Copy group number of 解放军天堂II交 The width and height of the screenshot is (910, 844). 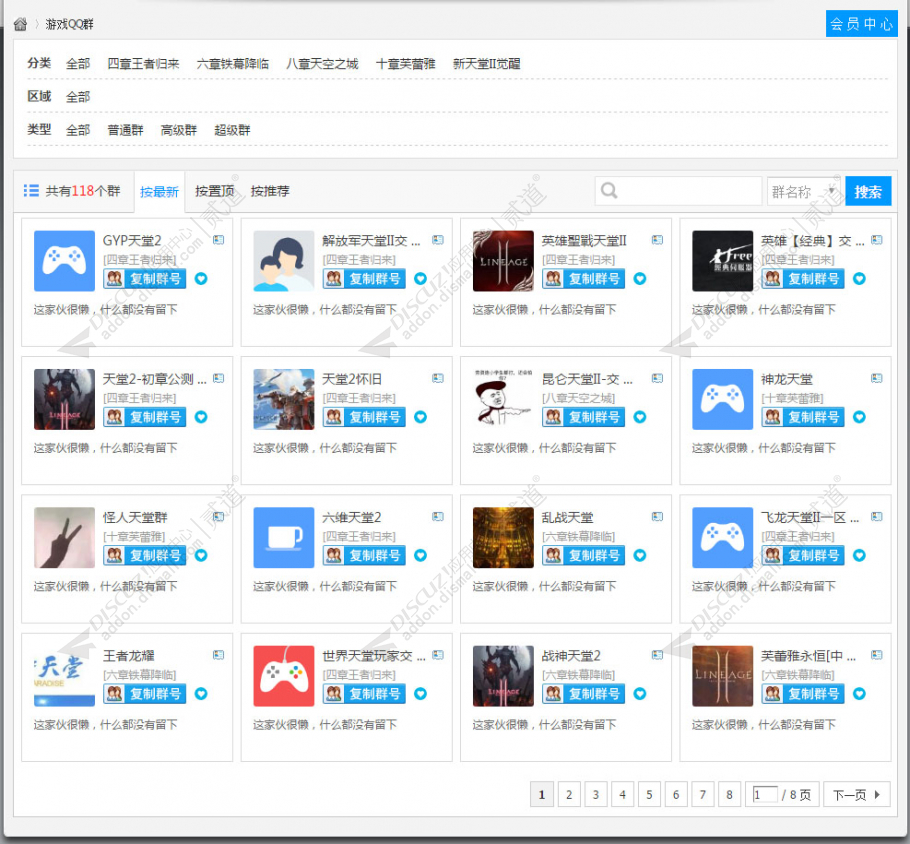[x=364, y=279]
